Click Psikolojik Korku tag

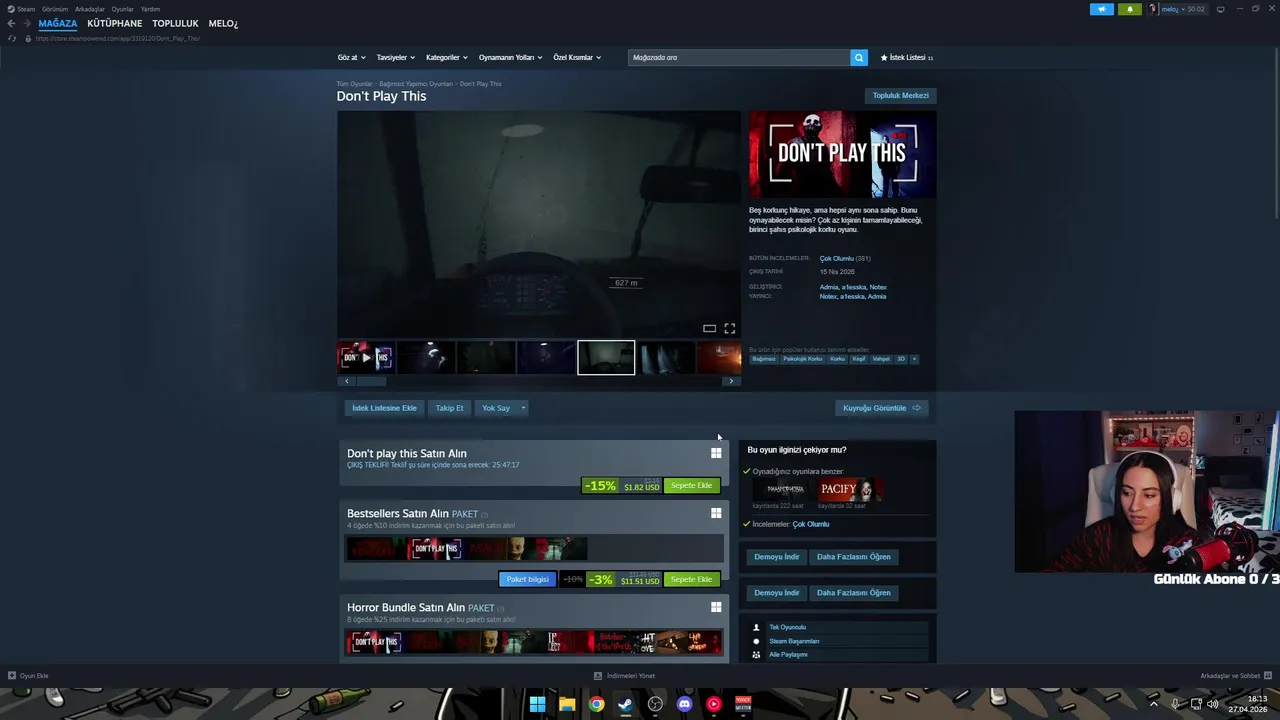click(x=802, y=359)
